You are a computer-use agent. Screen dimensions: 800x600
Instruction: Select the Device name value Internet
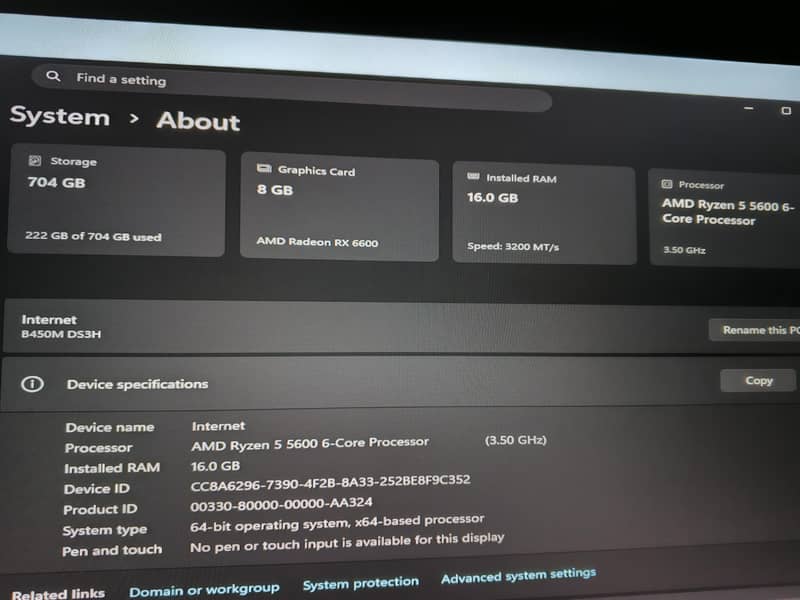coord(218,426)
